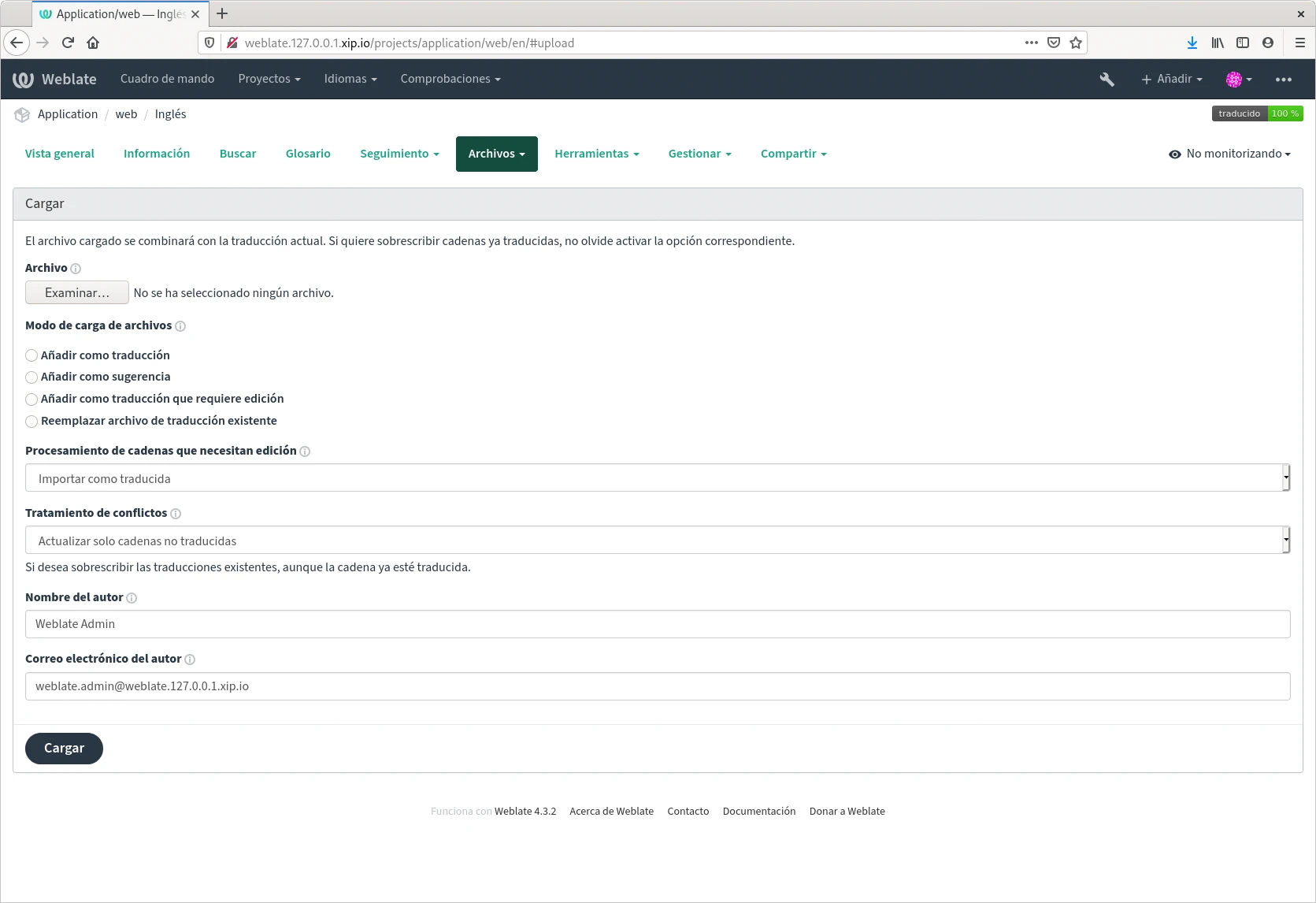Open the user avatar menu

pos(1238,80)
